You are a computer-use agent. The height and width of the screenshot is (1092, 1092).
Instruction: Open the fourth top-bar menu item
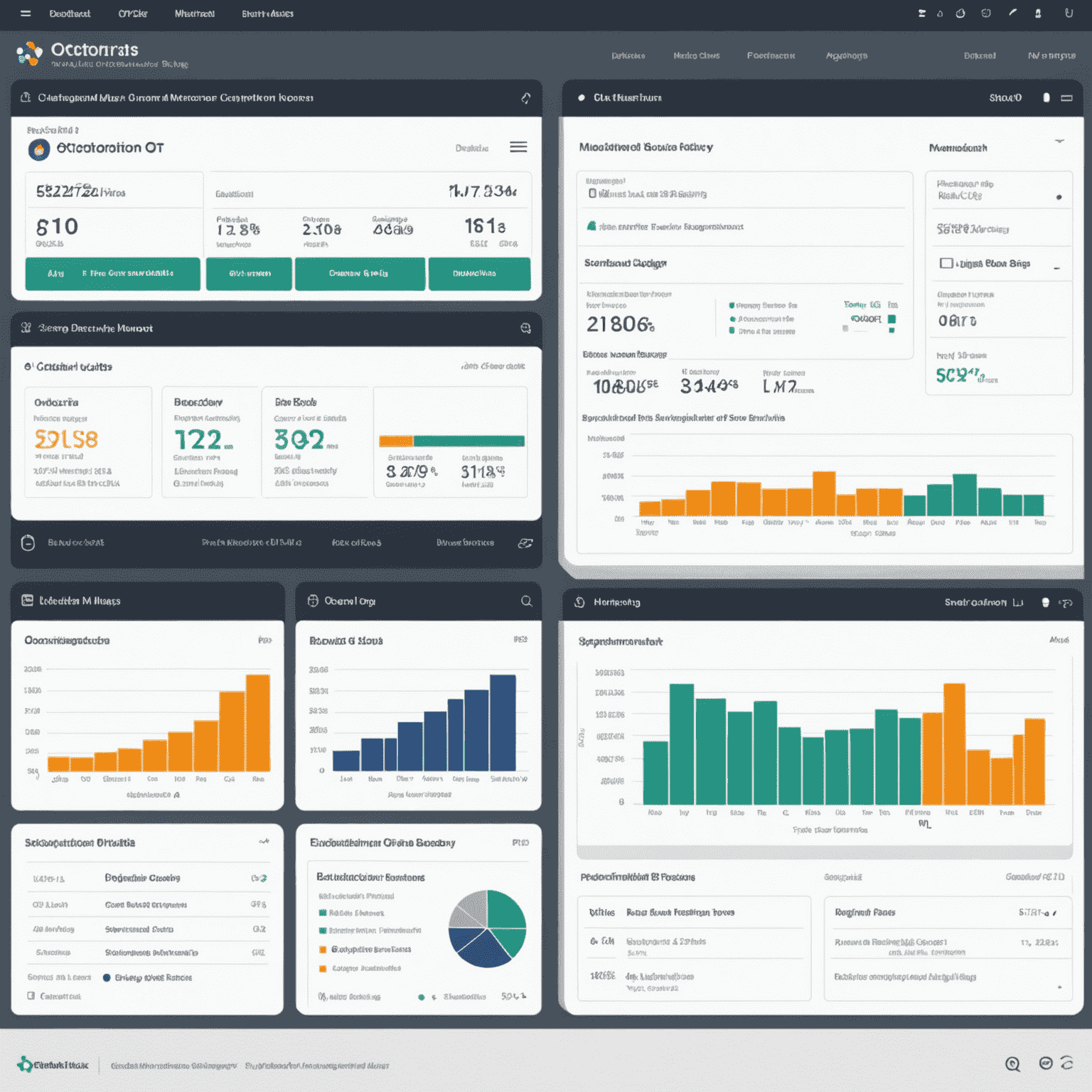tap(267, 14)
